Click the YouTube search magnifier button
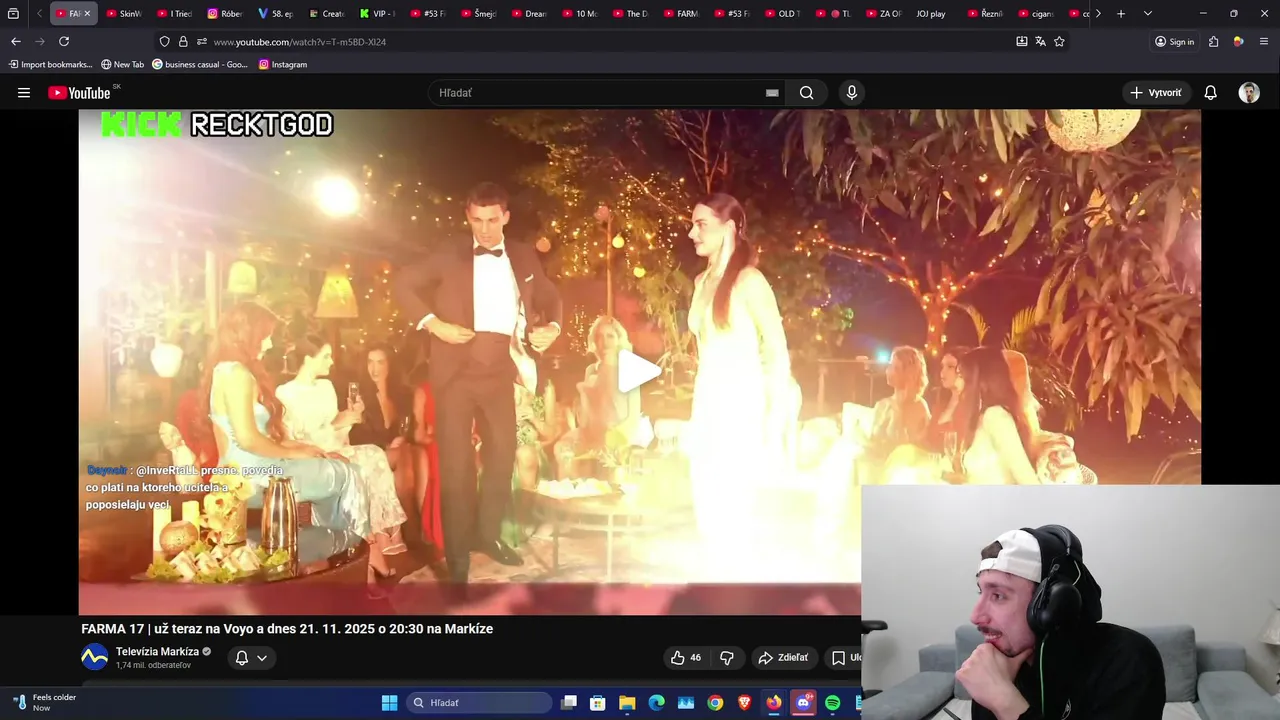The width and height of the screenshot is (1280, 720). pyautogui.click(x=806, y=93)
